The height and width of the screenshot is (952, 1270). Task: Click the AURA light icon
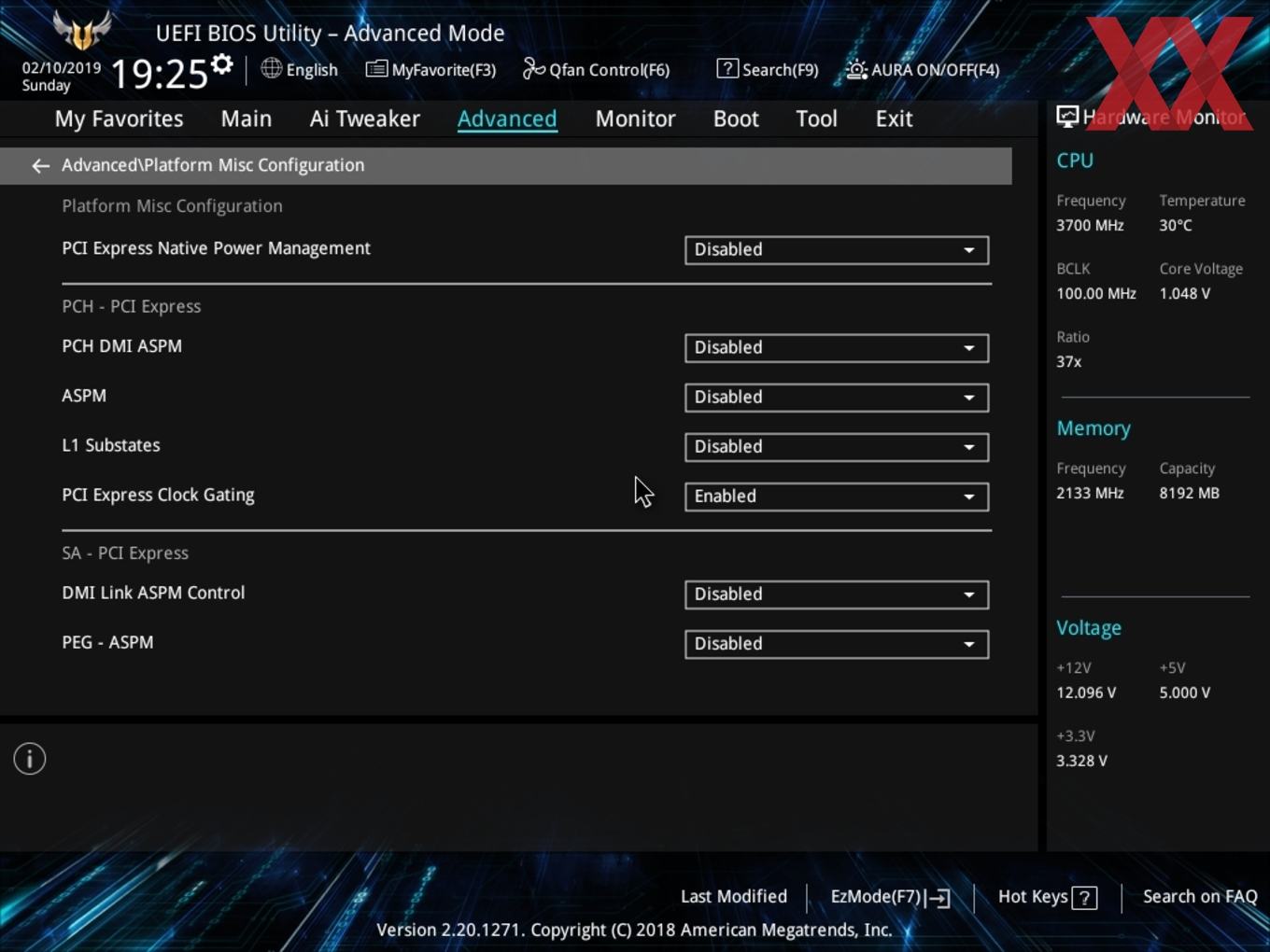point(856,69)
